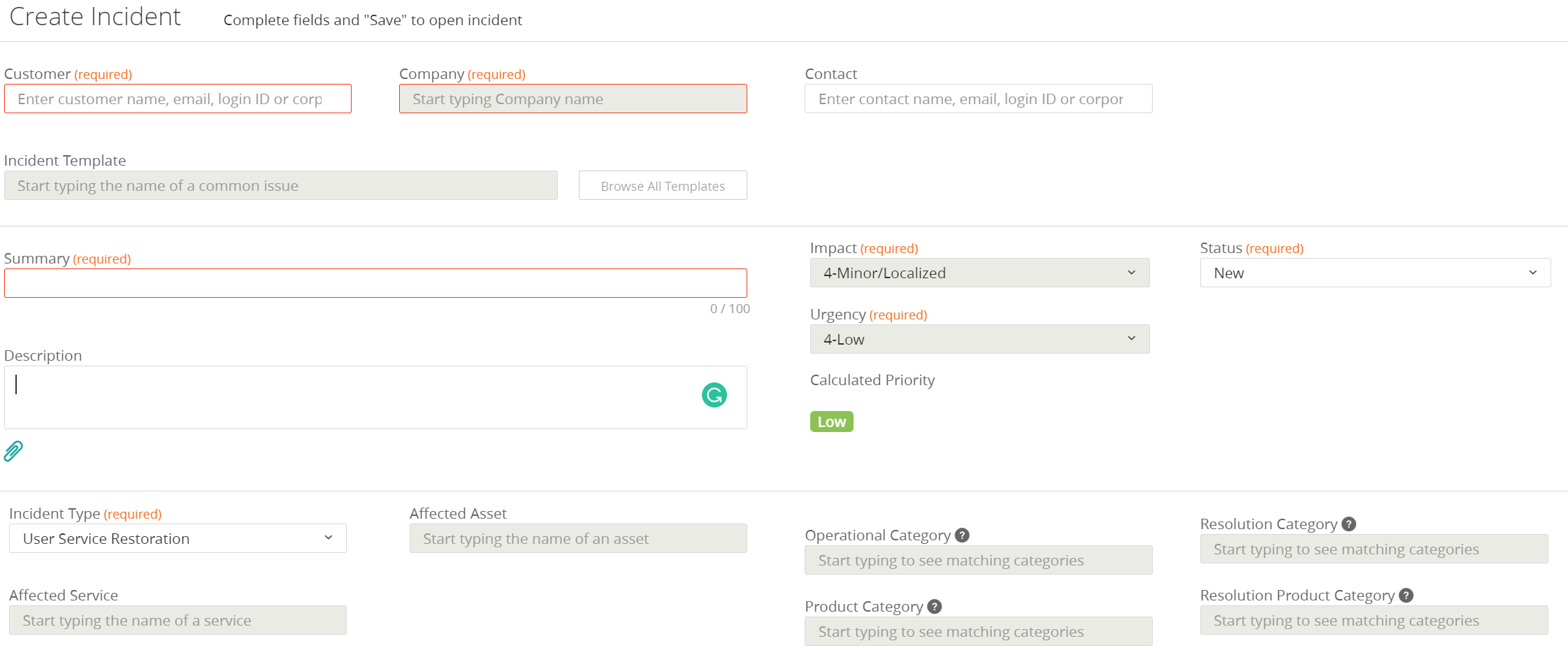Click inside the Description box
Screen dimensions: 1568x655
pyautogui.click(x=350, y=397)
